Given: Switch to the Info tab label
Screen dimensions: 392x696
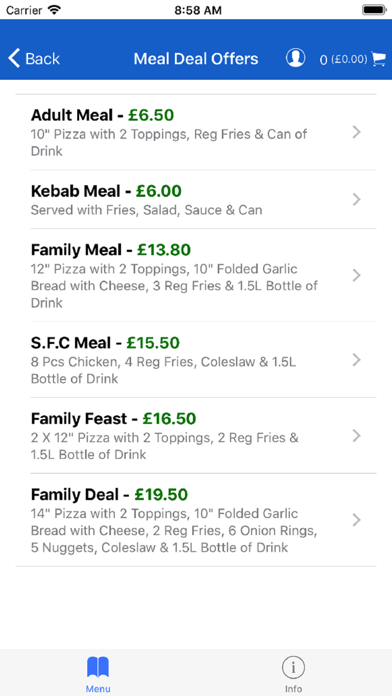Looking at the screenshot, I should coord(293,689).
